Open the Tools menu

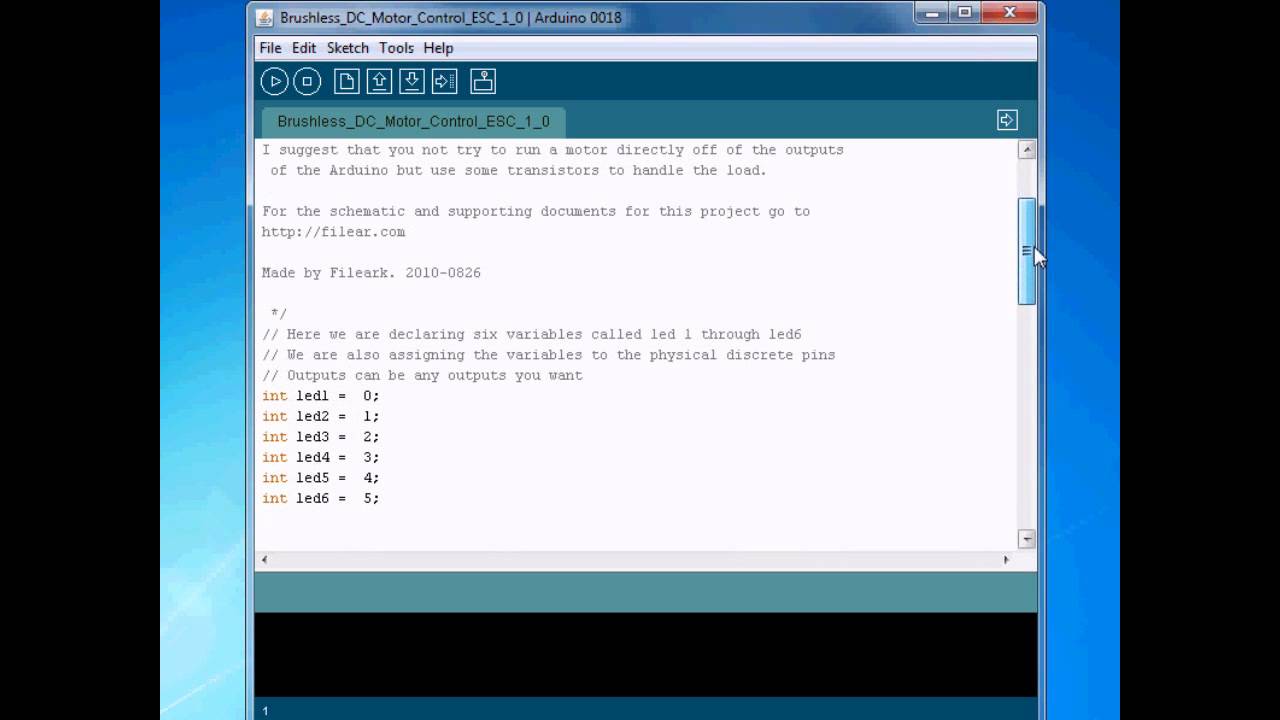click(396, 48)
